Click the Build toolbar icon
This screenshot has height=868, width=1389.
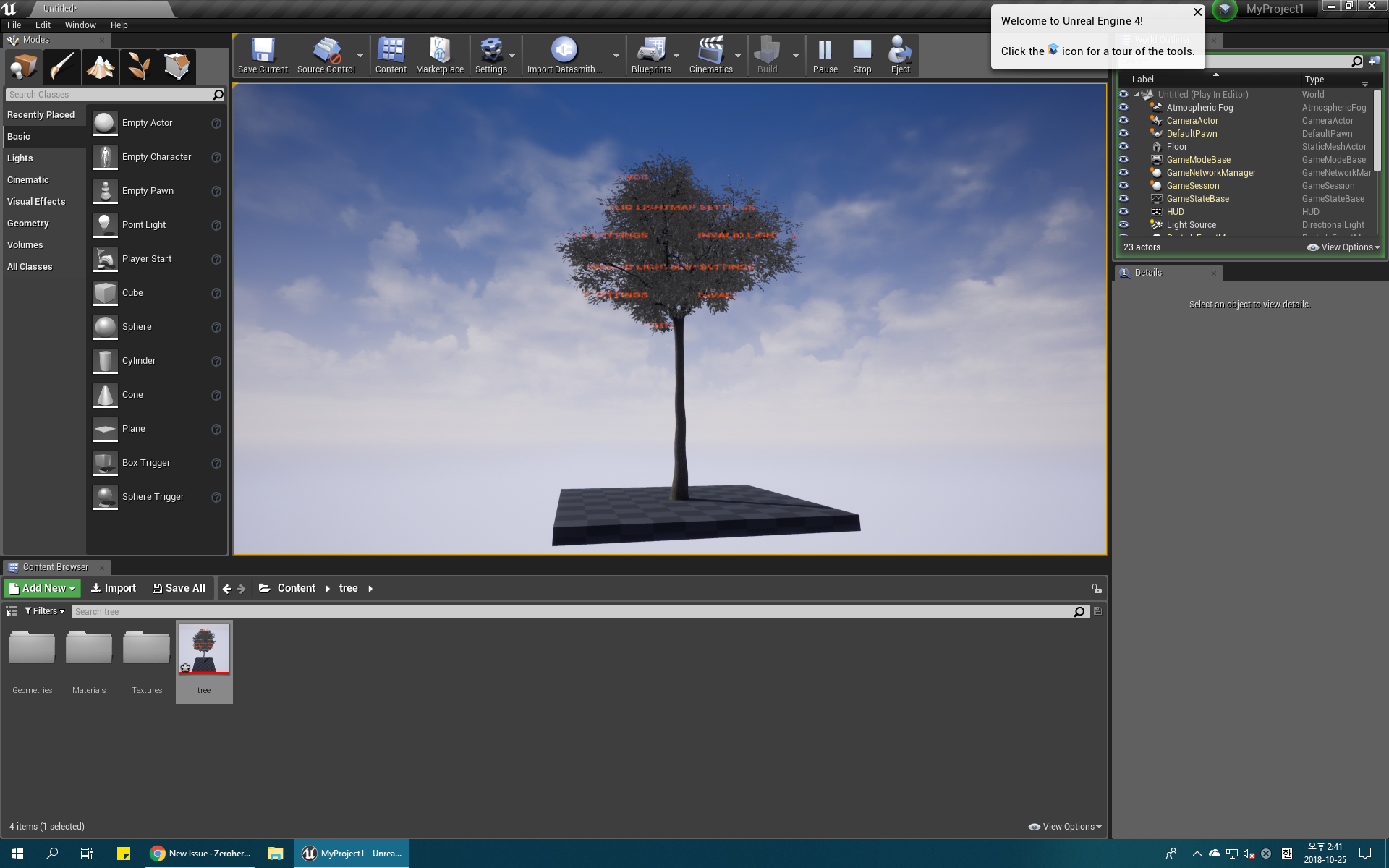coord(767,56)
